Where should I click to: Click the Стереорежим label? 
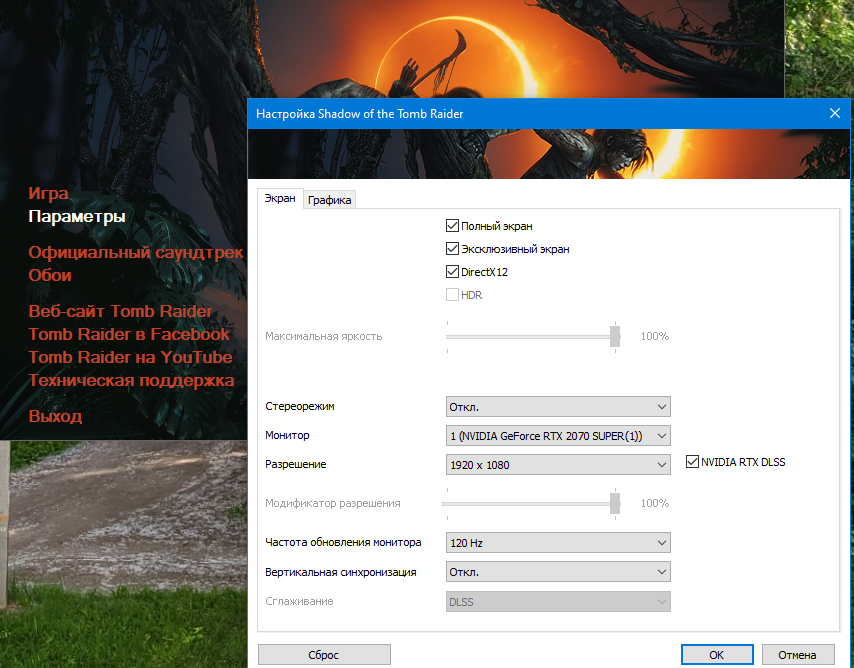pos(300,406)
